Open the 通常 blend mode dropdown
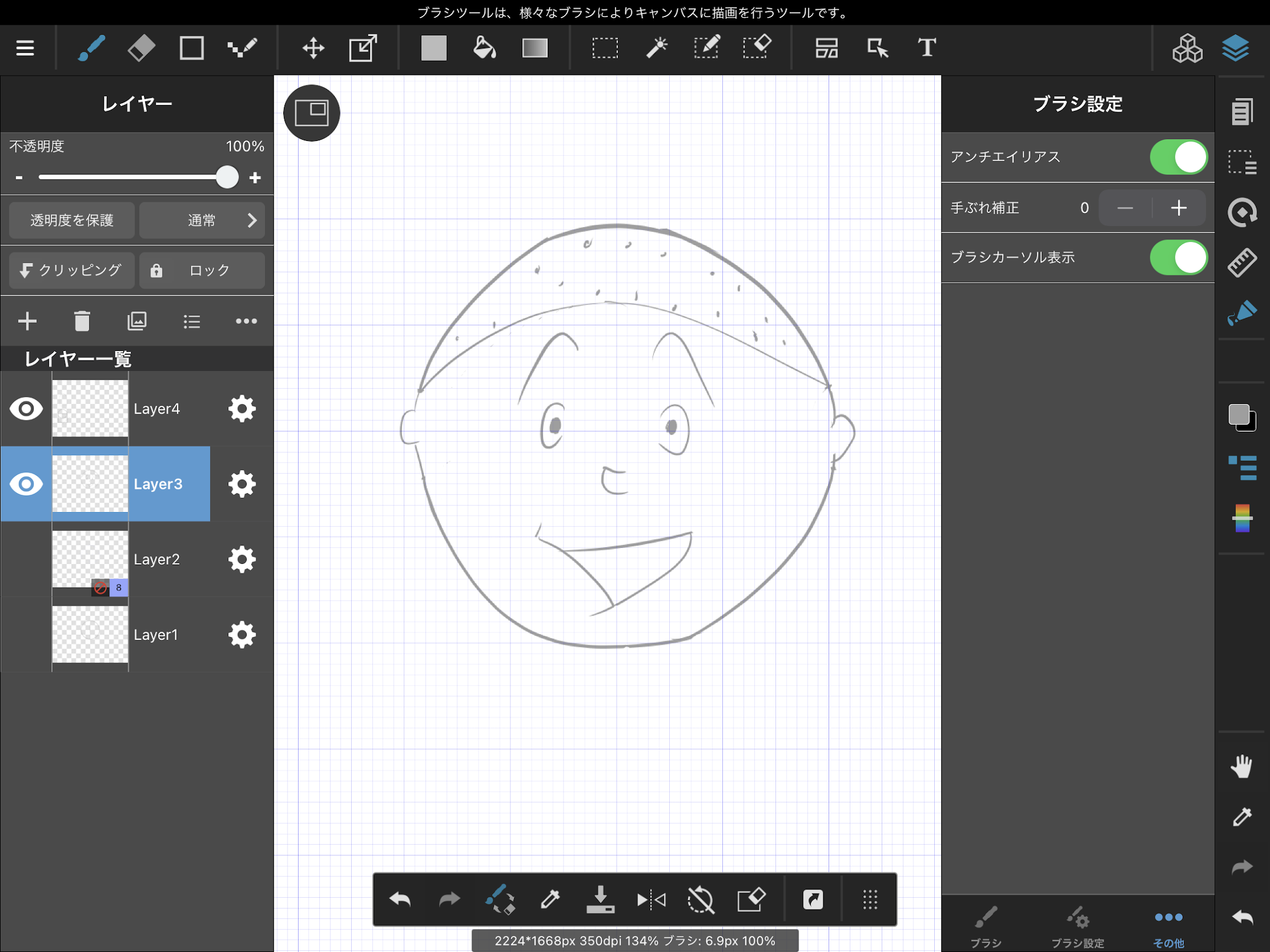Viewport: 1270px width, 952px height. [202, 221]
